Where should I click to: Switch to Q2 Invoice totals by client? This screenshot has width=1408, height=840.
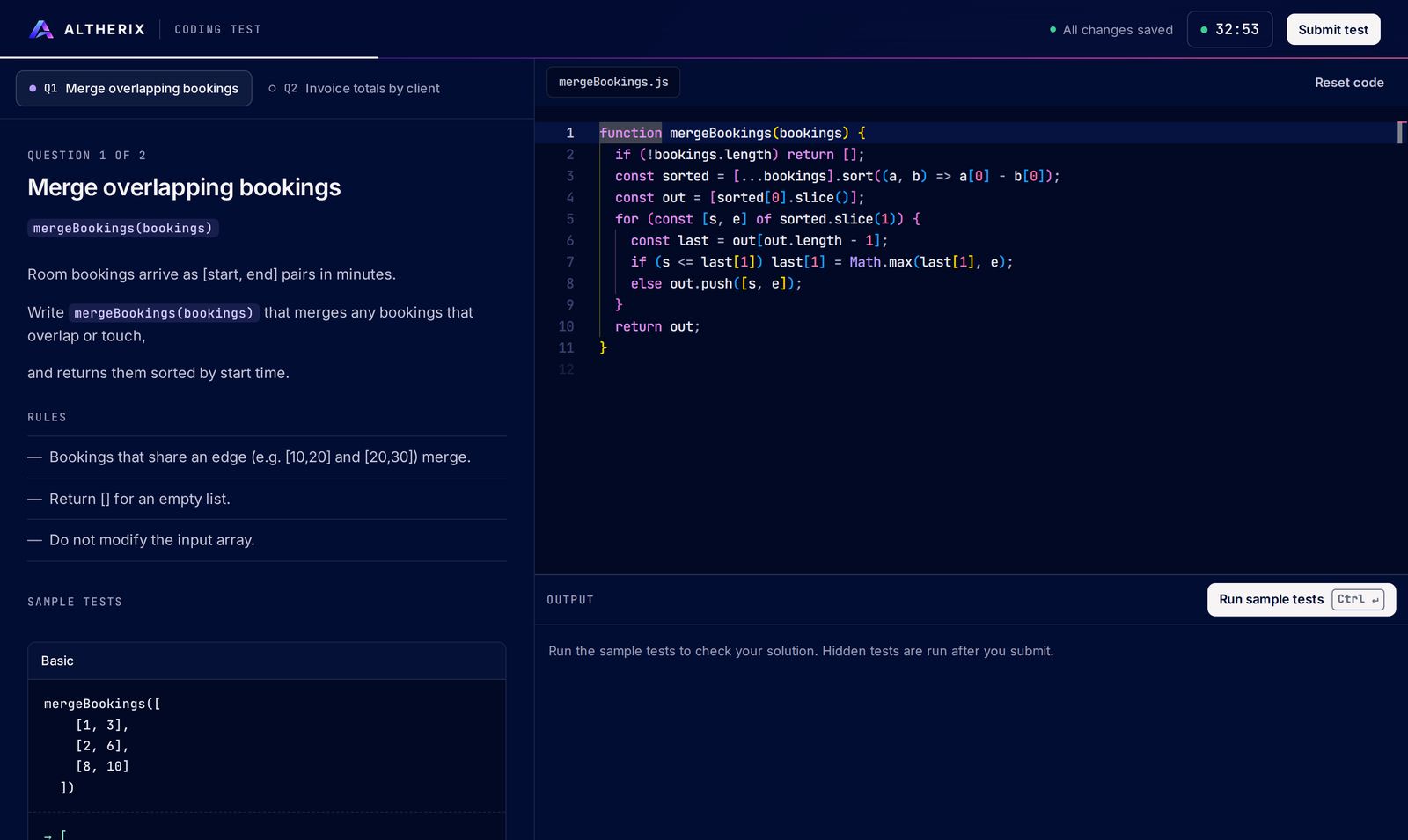coord(354,88)
